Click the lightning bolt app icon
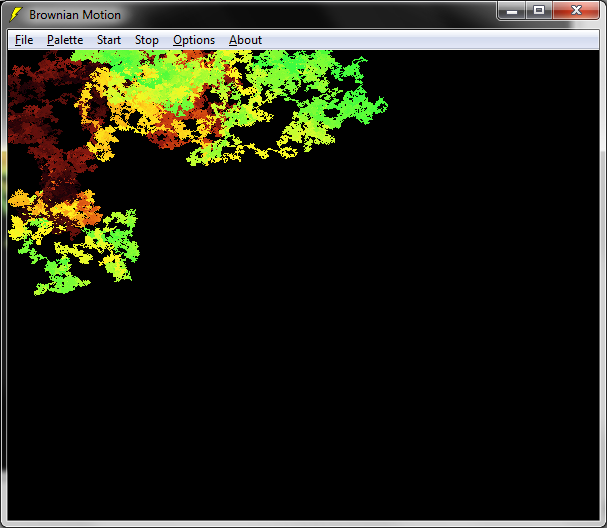This screenshot has height=528, width=607. point(16,14)
